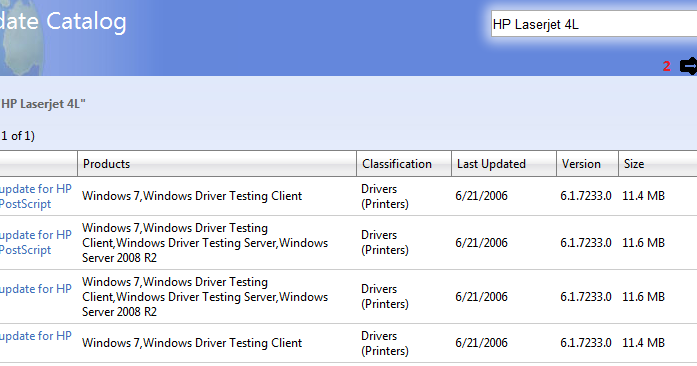This screenshot has width=697, height=366.
Task: Click the "1 of 1)" page count text
Action: pos(18,136)
